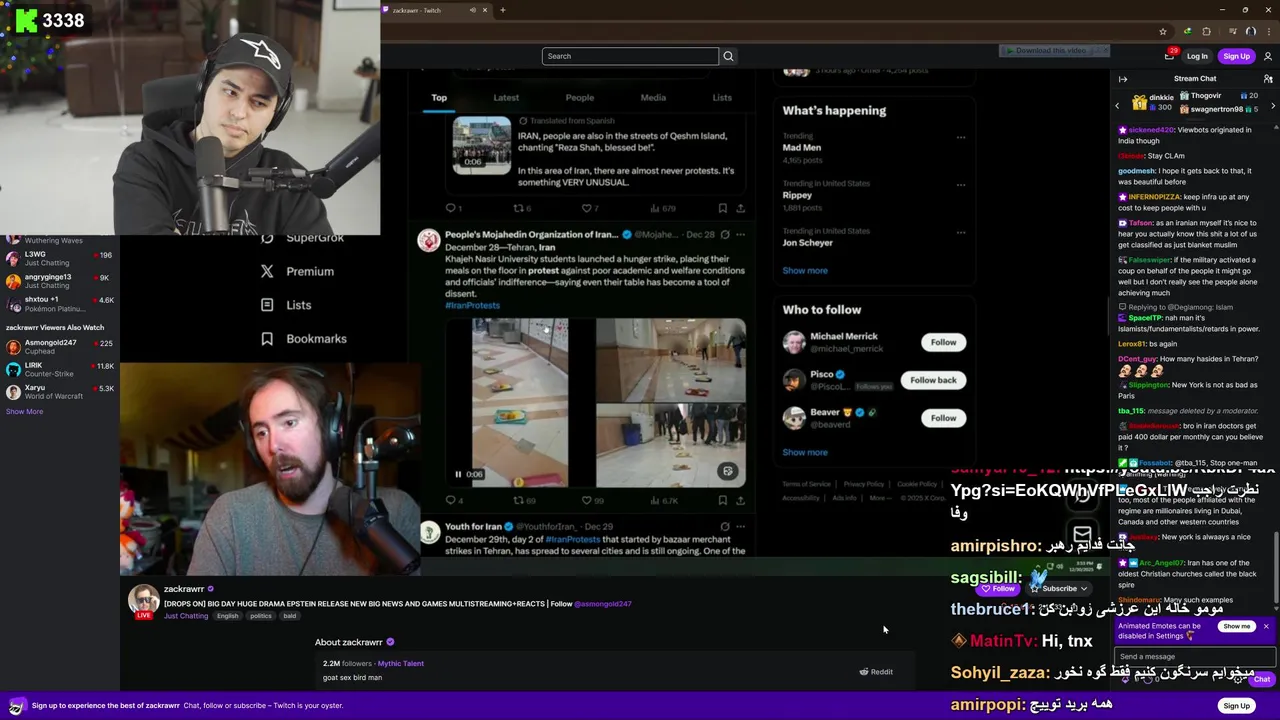The width and height of the screenshot is (1280, 720).
Task: Switch to the Top search tab
Action: pos(439,98)
